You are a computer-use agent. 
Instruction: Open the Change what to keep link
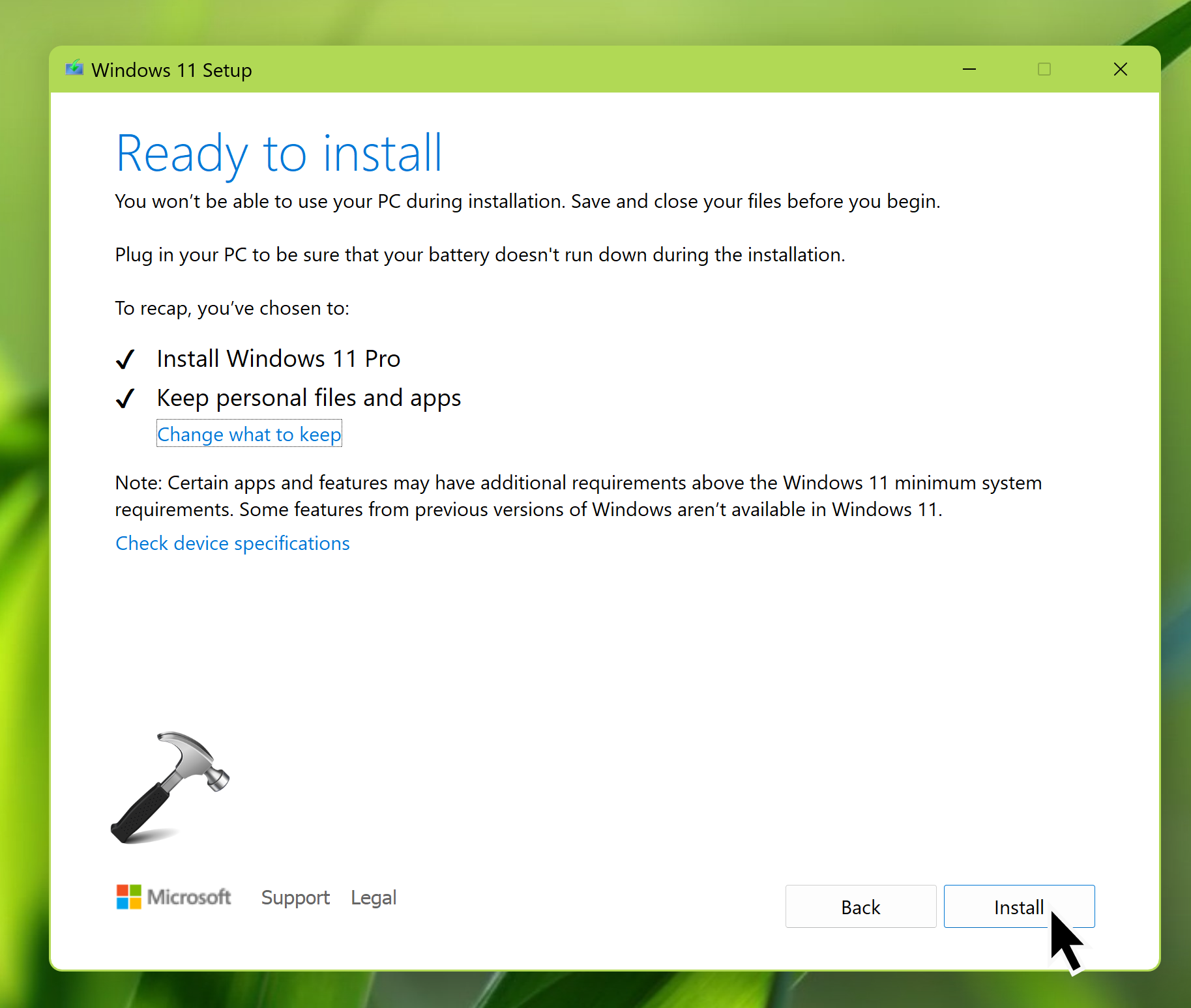(x=249, y=435)
